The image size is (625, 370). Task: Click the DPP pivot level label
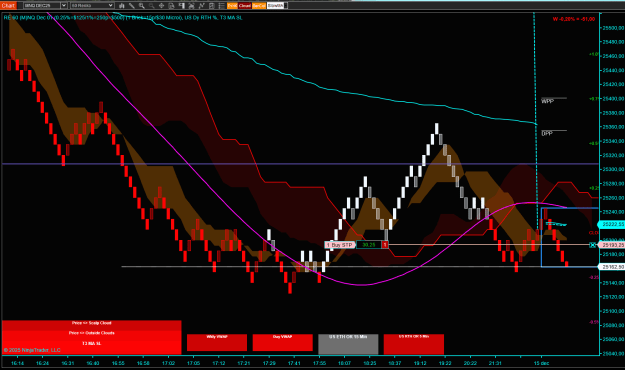547,133
